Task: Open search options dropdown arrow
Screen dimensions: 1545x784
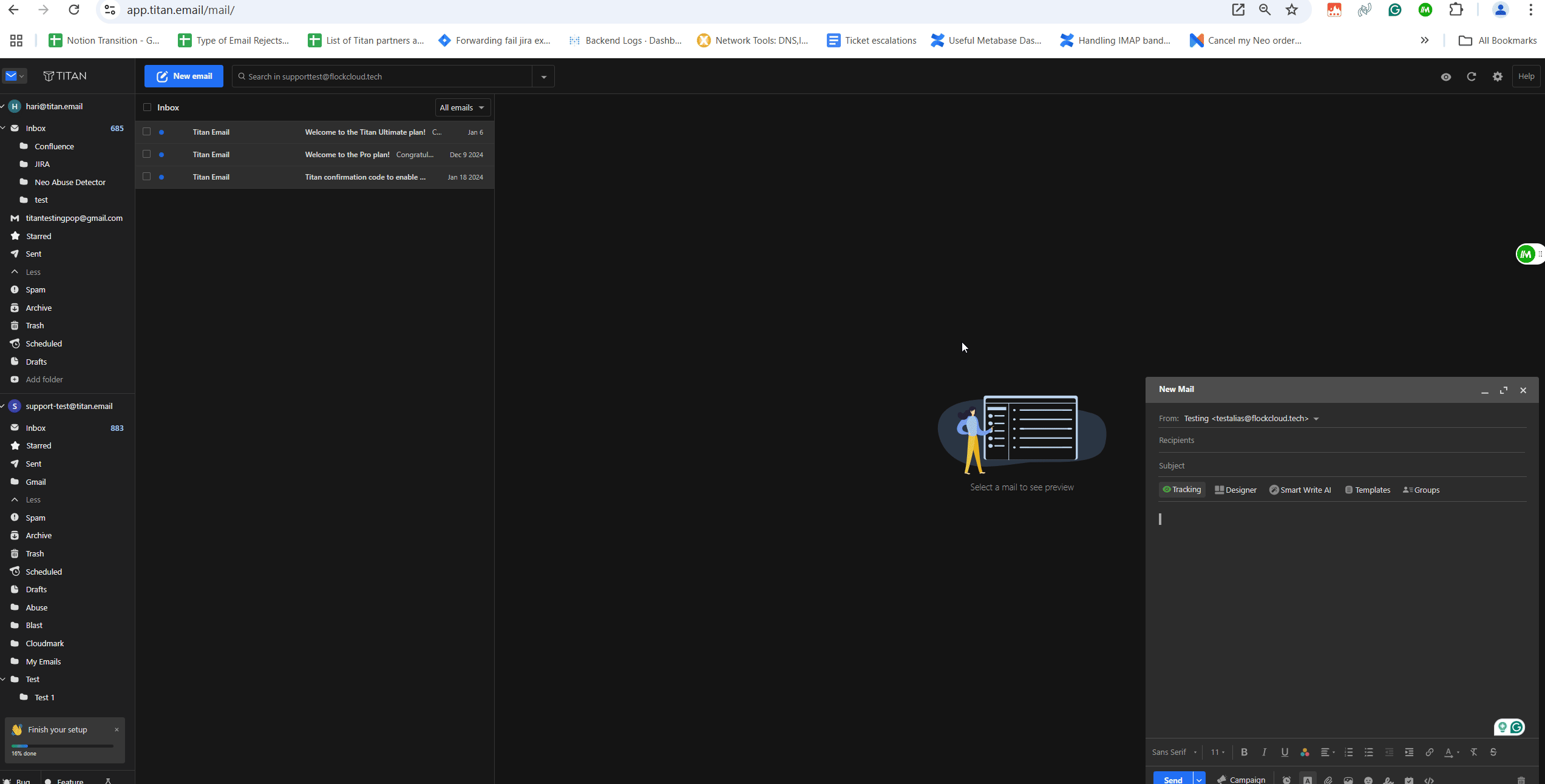Action: (543, 76)
